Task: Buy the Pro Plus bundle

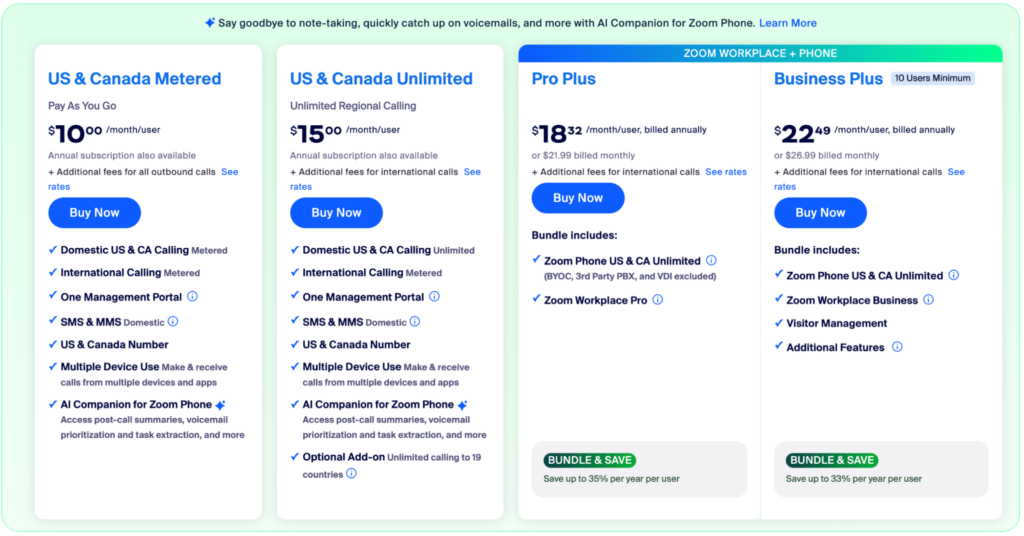Action: point(578,198)
